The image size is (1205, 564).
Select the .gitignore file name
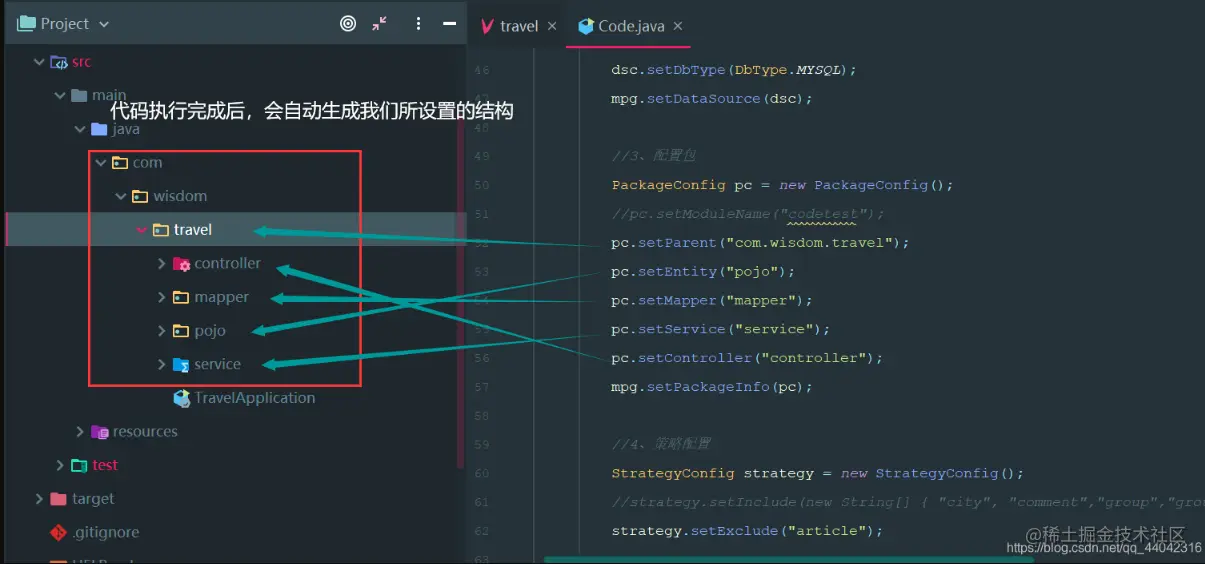pyautogui.click(x=106, y=533)
